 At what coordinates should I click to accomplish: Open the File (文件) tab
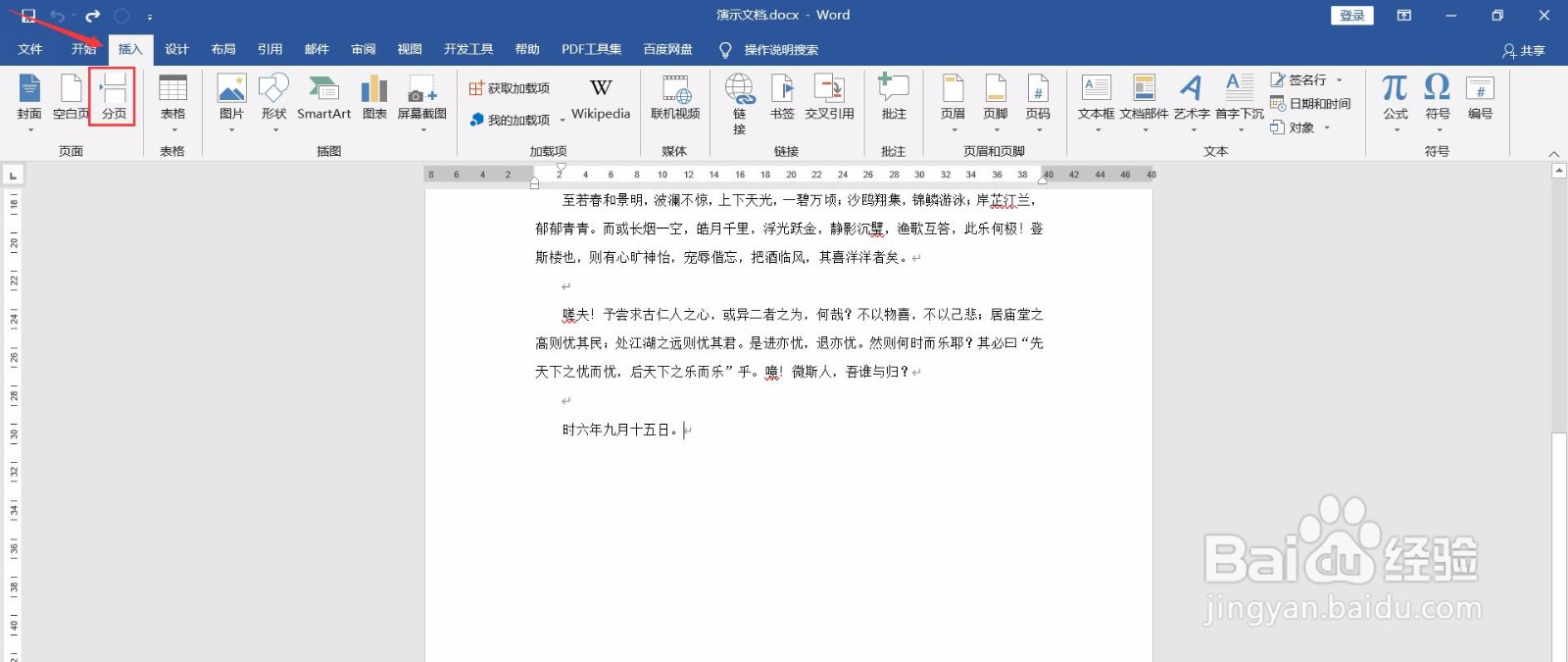point(30,49)
